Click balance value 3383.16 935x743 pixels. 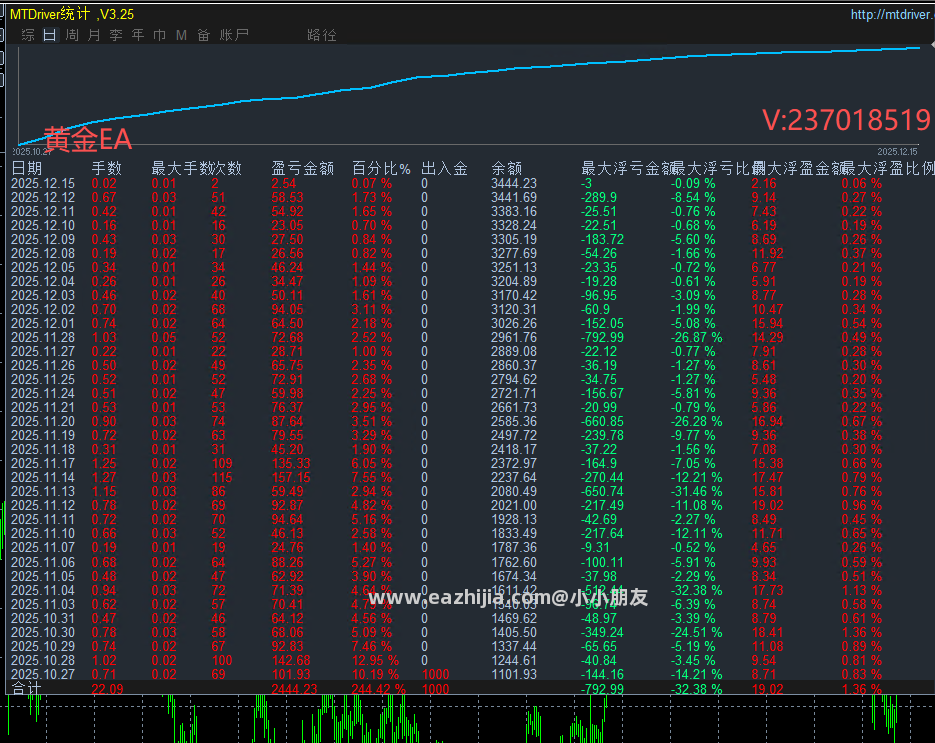point(514,212)
